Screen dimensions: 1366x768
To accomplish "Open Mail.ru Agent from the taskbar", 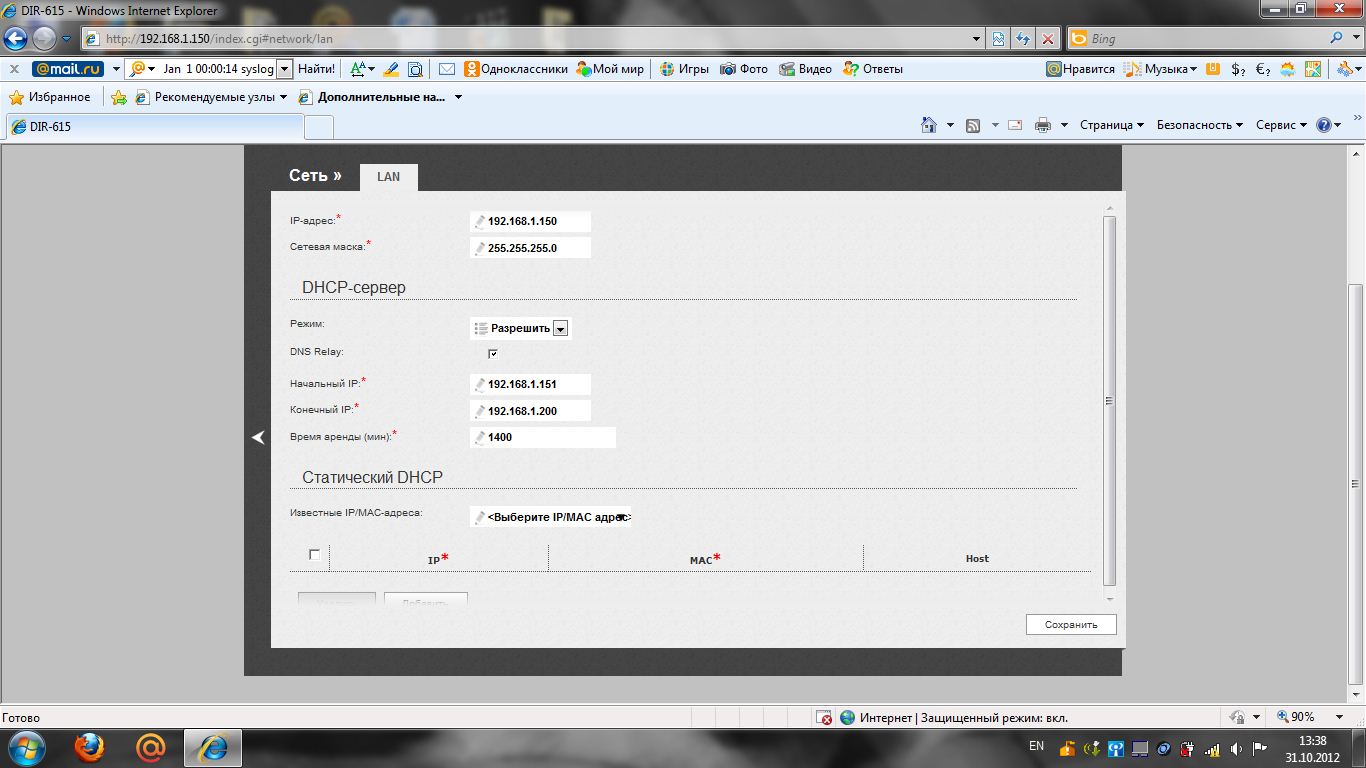I will tap(151, 748).
